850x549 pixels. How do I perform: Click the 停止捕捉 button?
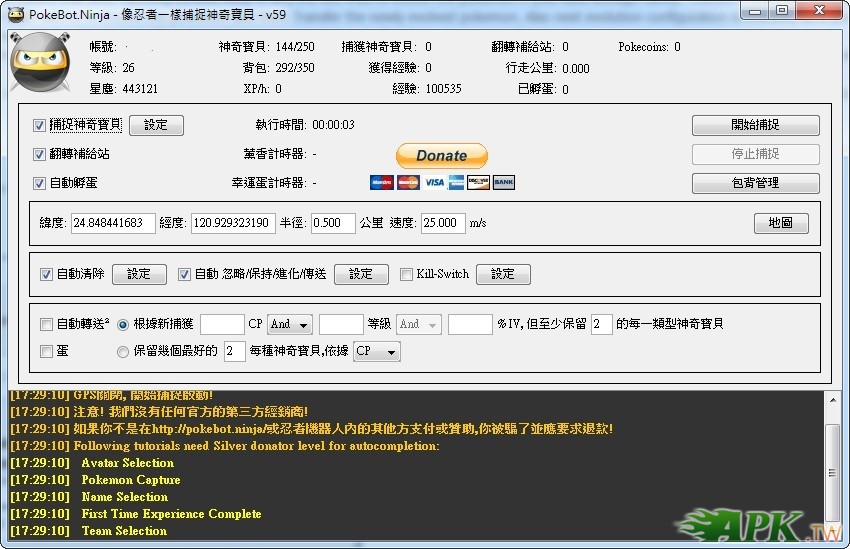pos(756,154)
